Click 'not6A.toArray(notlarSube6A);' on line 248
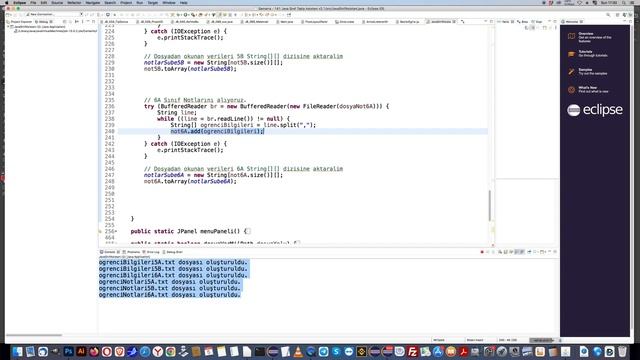640x360 pixels. [190, 181]
